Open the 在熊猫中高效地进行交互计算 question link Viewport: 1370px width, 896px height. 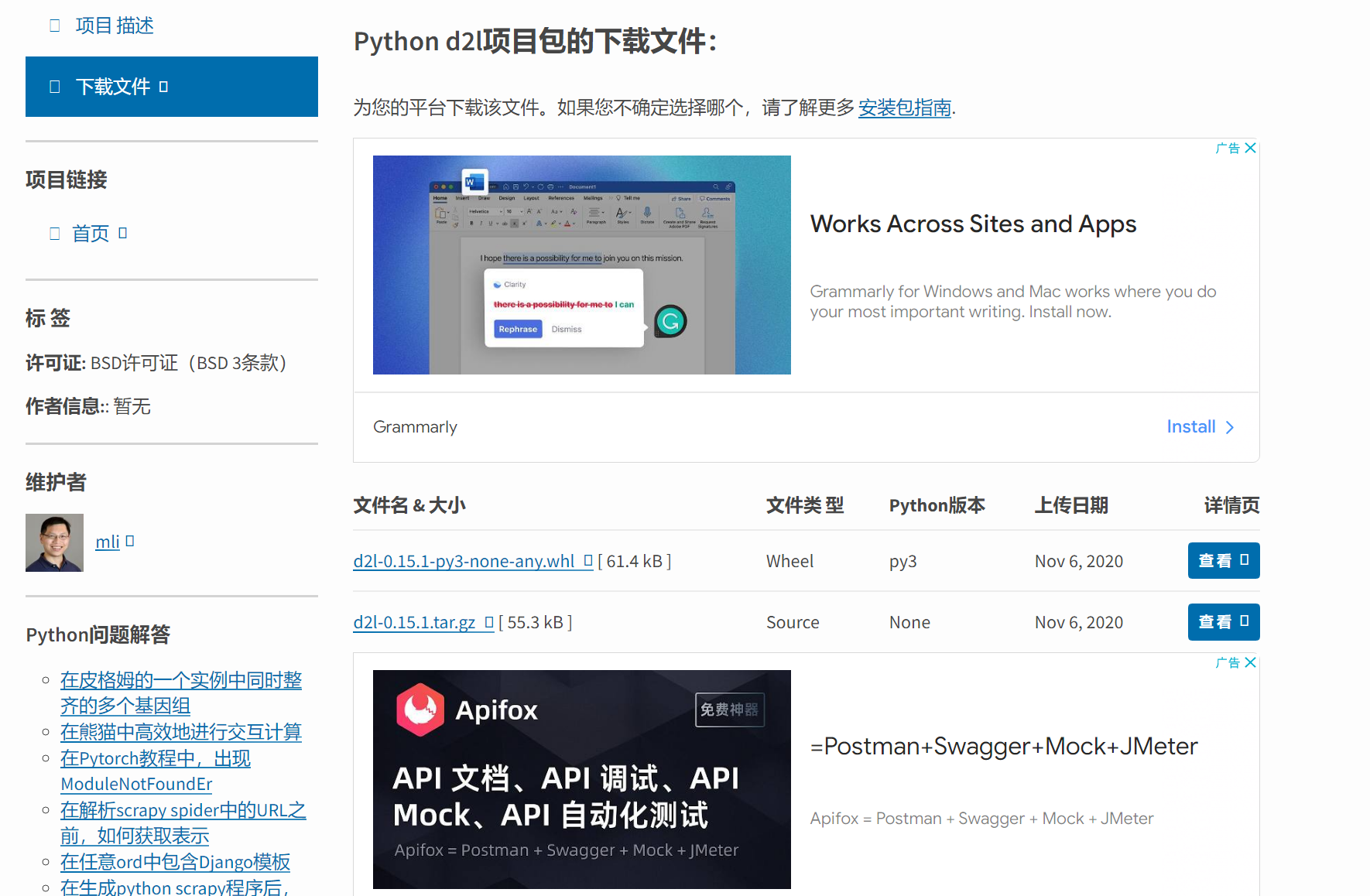pos(181,732)
